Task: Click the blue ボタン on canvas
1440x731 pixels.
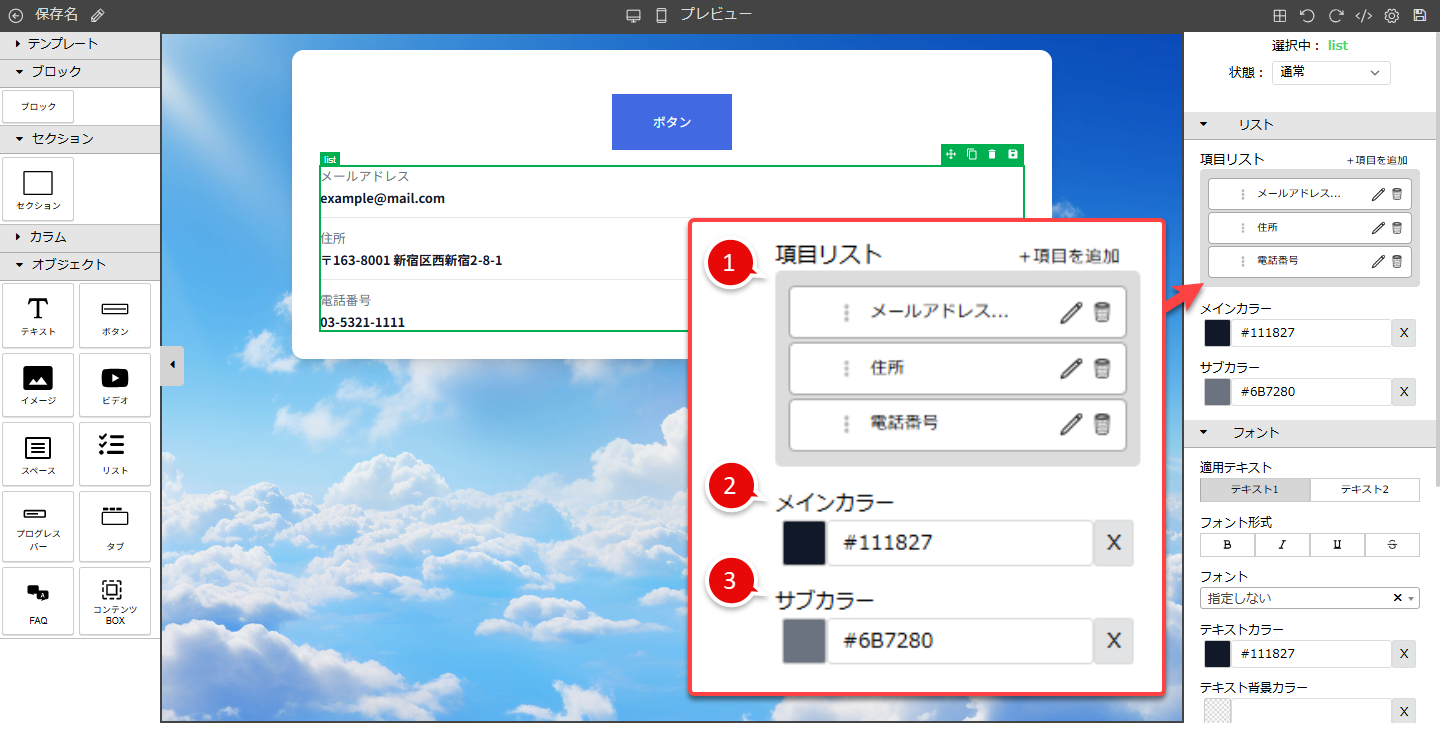Action: tap(671, 122)
